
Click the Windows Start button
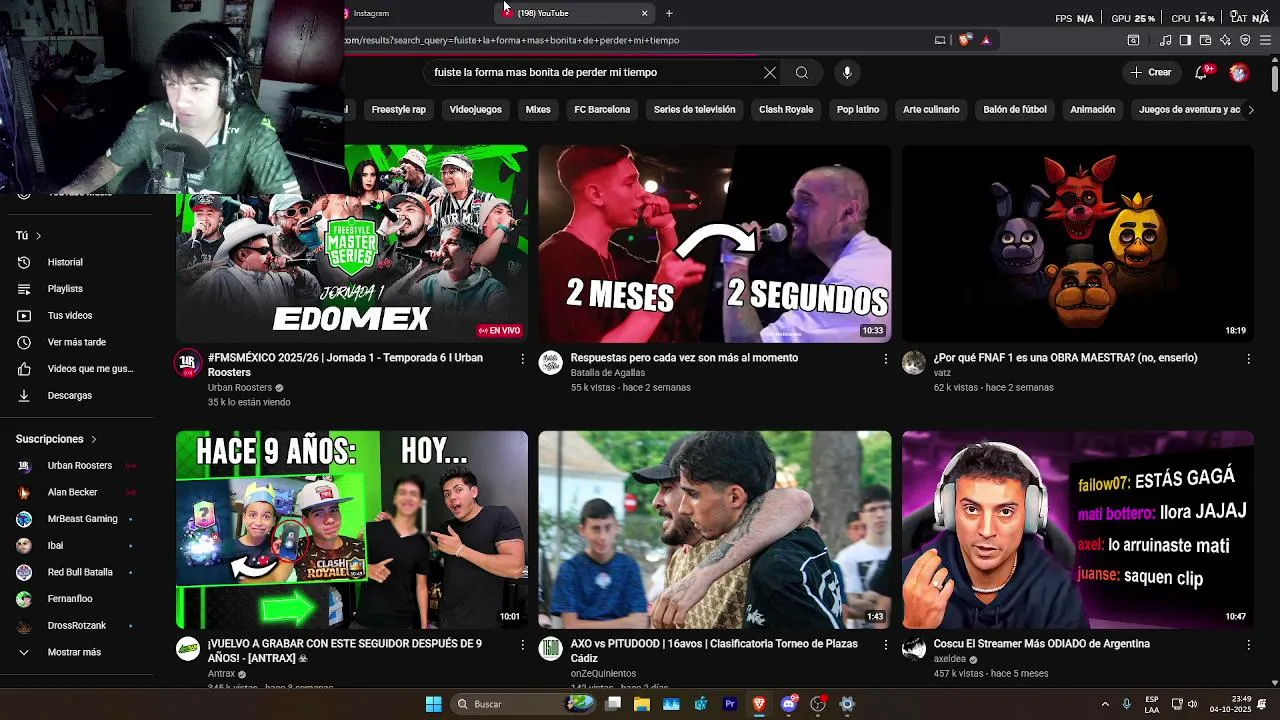434,704
